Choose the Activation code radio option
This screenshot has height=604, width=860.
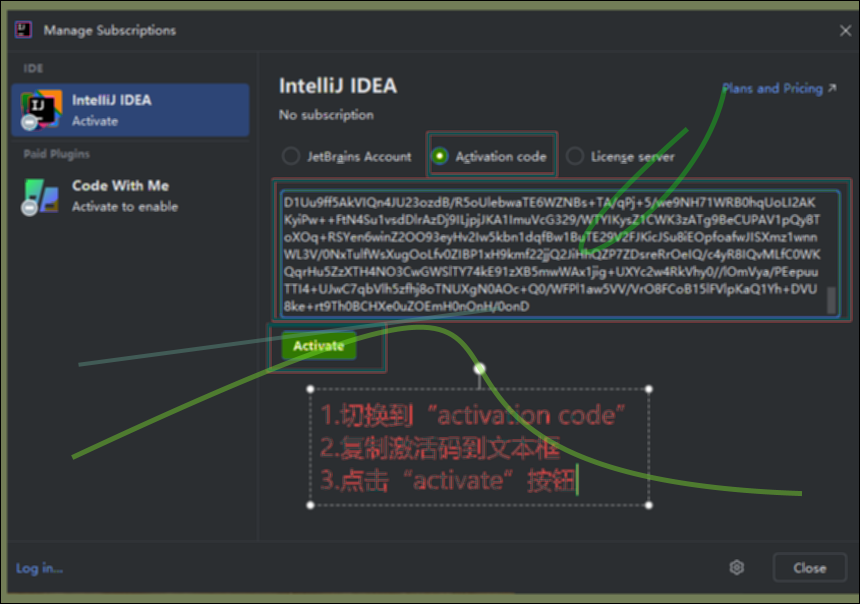[x=489, y=157]
